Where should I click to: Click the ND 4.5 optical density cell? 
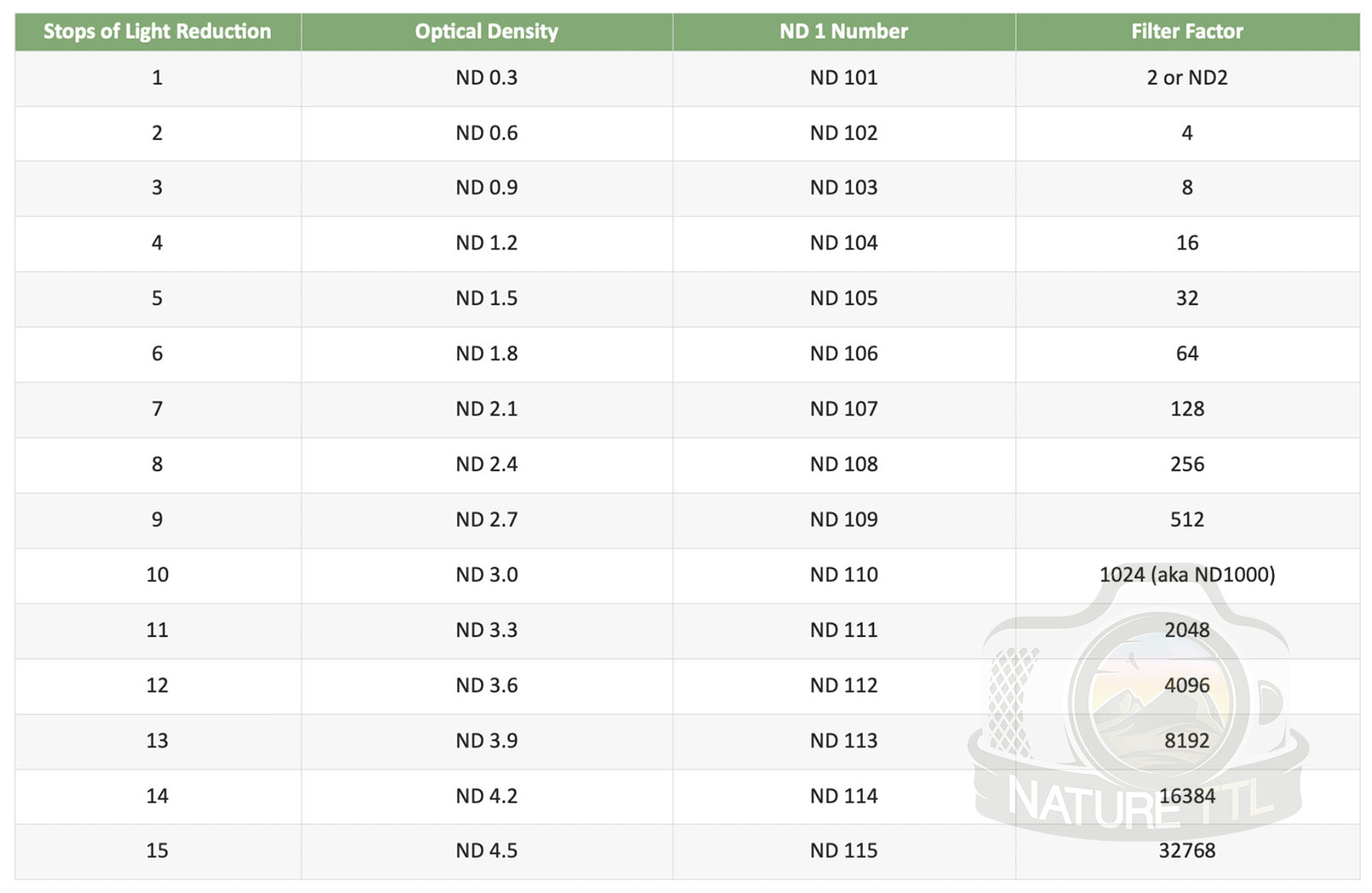486,851
